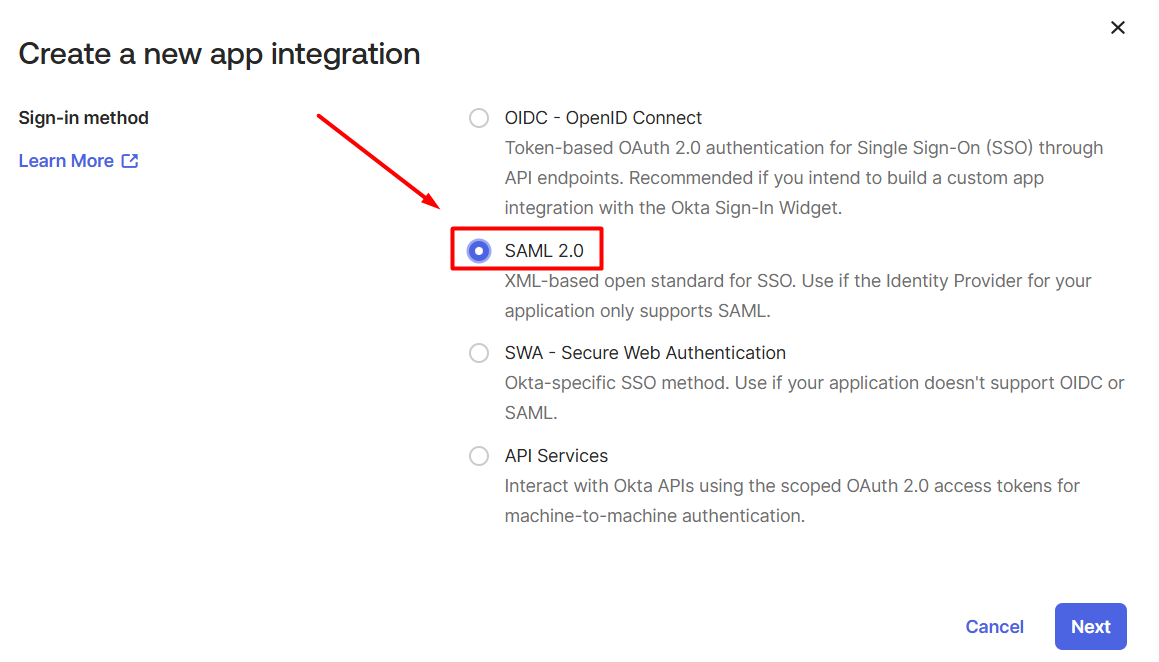1159x662 pixels.
Task: Click the red arrow annotation pointing to SAML
Action: (378, 161)
